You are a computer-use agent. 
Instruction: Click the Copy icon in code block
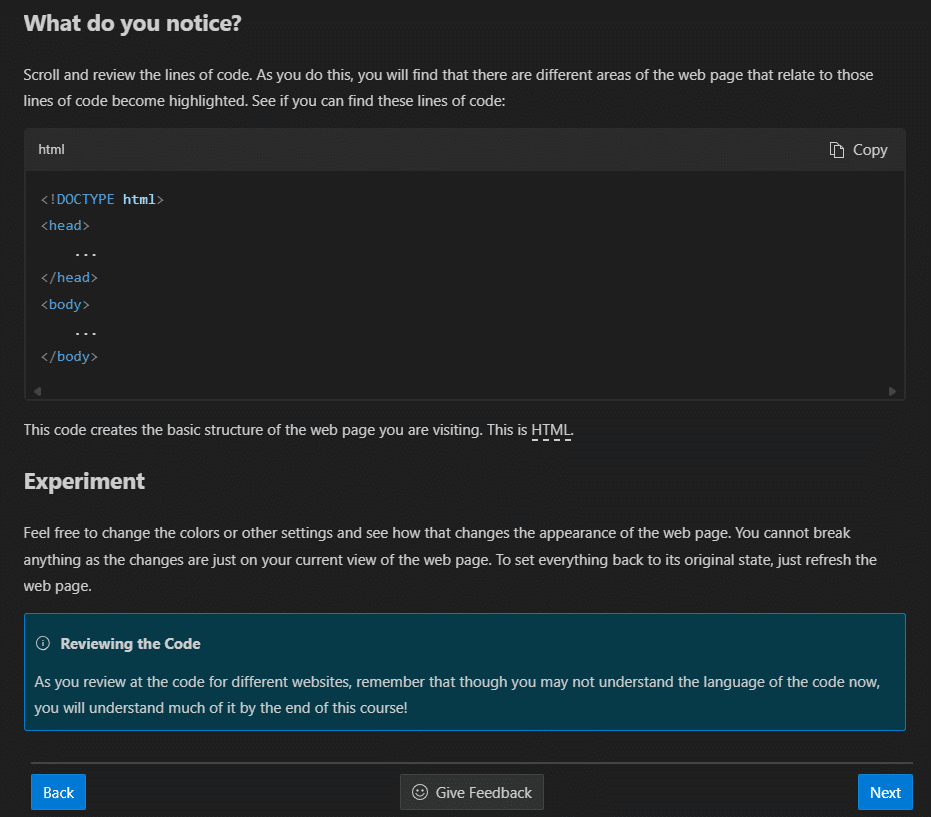[x=836, y=150]
